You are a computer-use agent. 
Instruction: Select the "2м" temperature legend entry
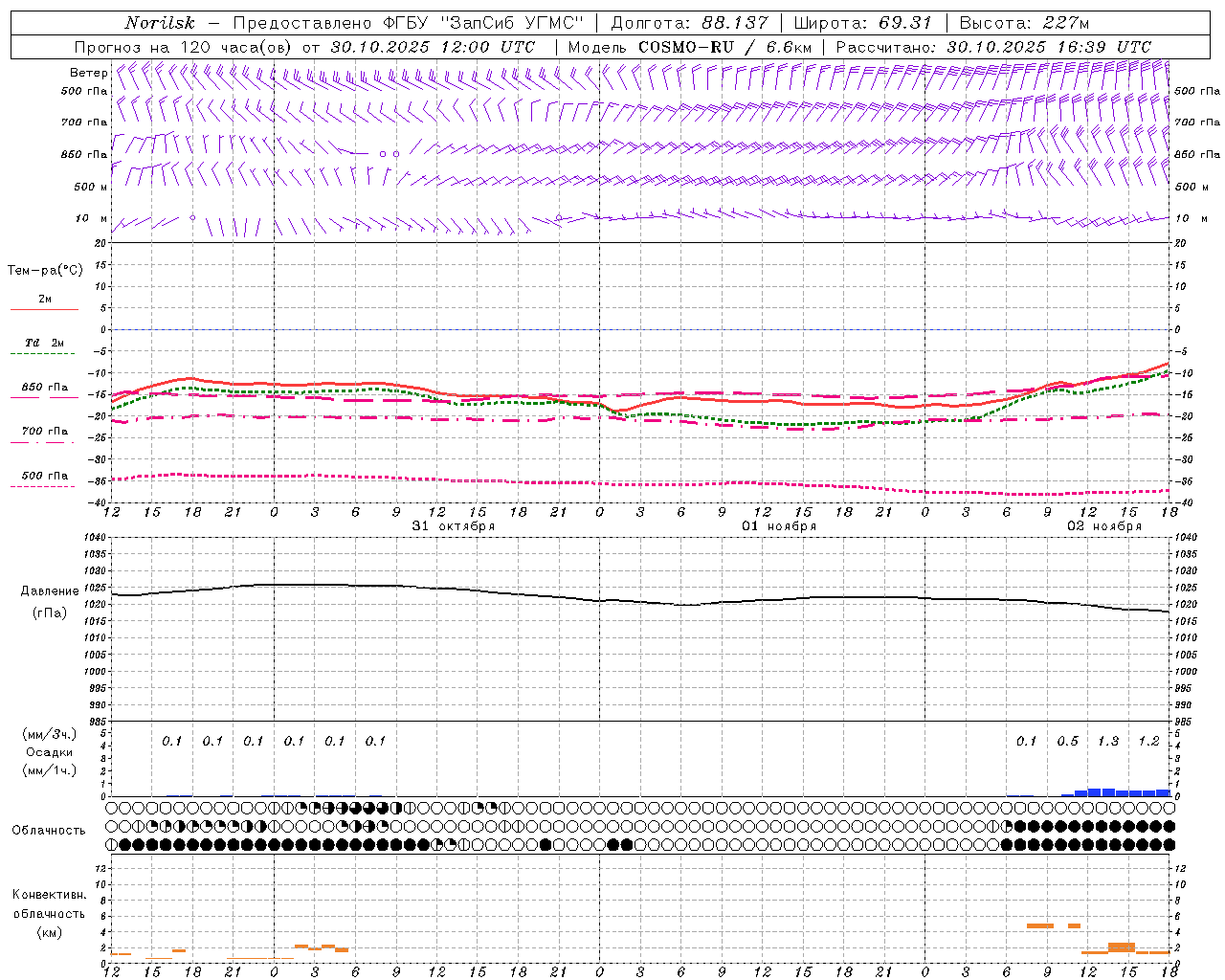pos(45,300)
